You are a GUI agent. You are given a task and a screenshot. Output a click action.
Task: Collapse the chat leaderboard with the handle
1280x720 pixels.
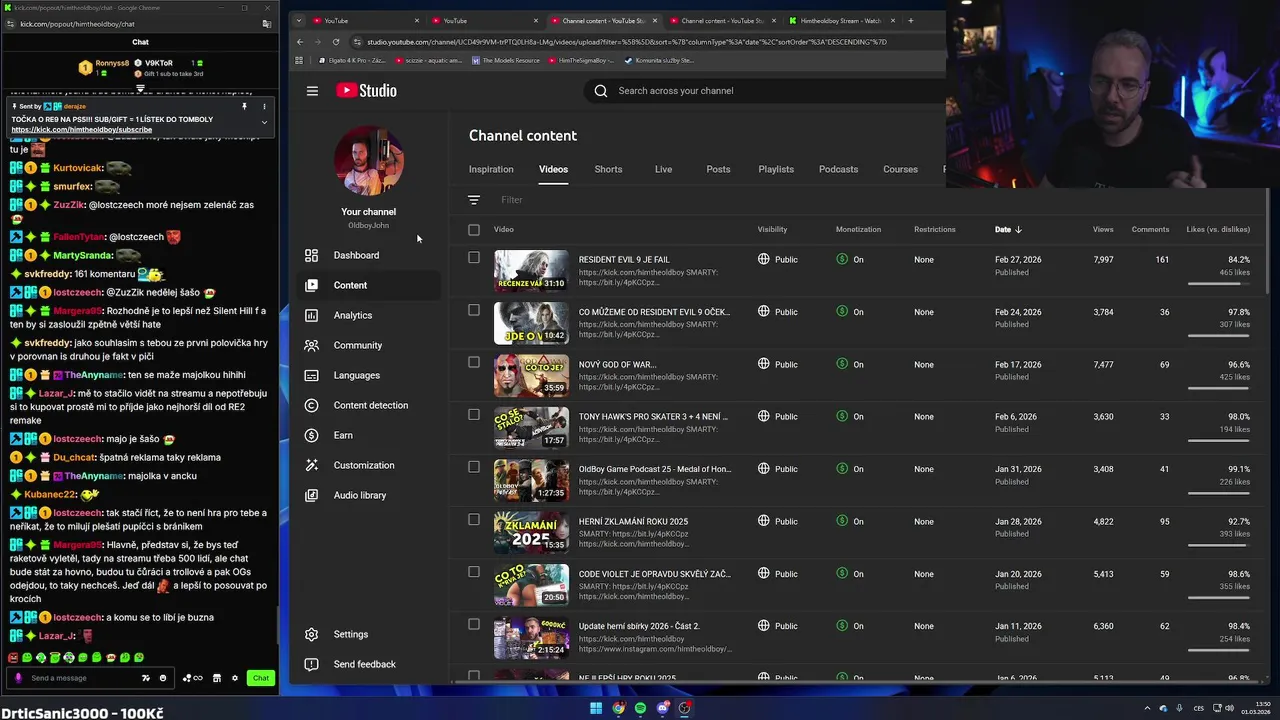tap(140, 88)
